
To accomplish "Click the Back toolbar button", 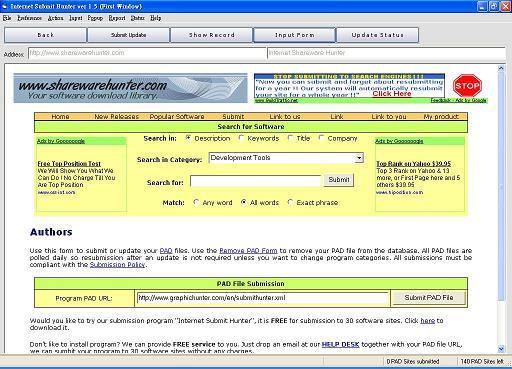I will click(45, 35).
